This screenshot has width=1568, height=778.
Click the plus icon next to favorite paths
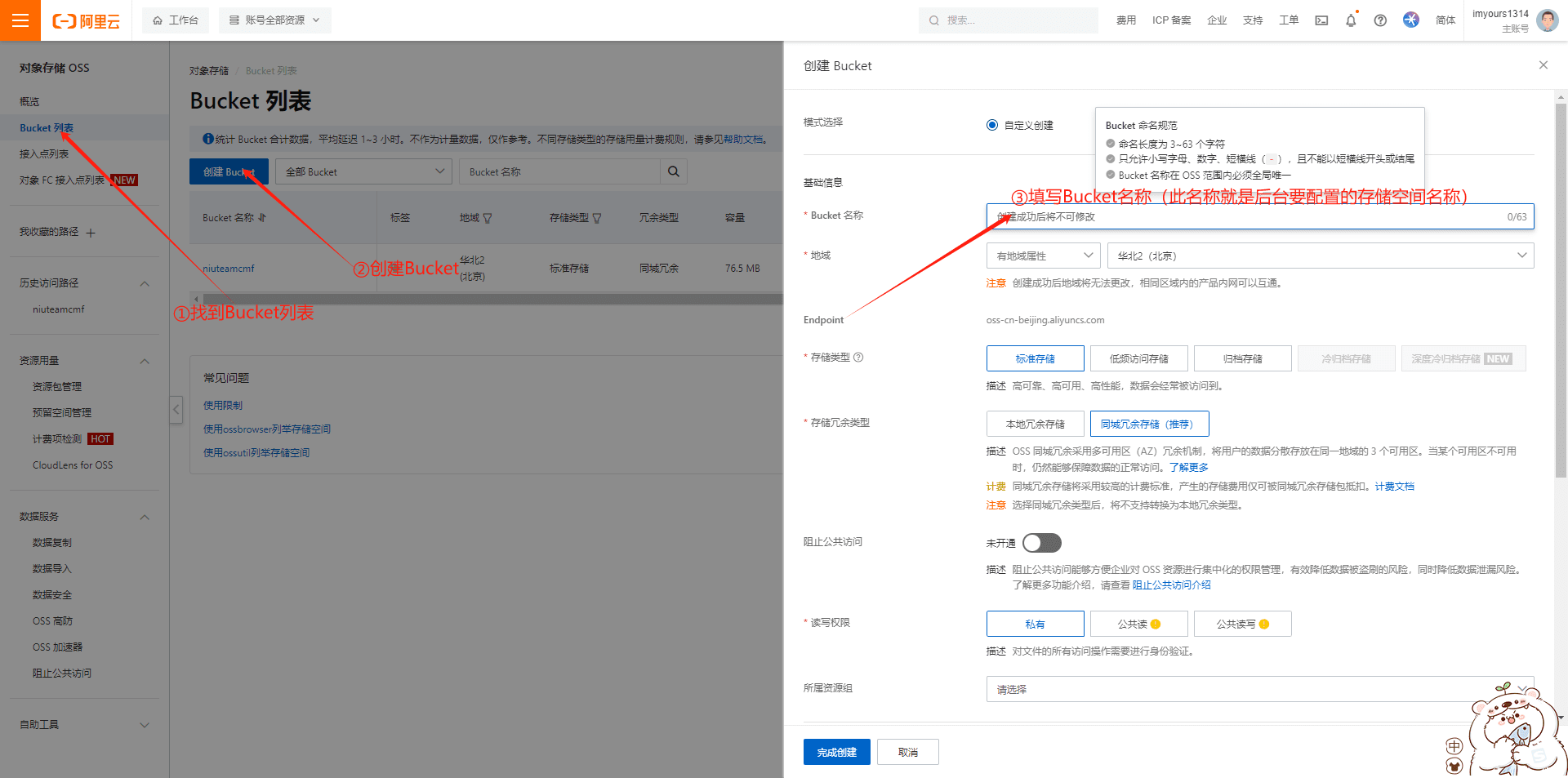[91, 233]
